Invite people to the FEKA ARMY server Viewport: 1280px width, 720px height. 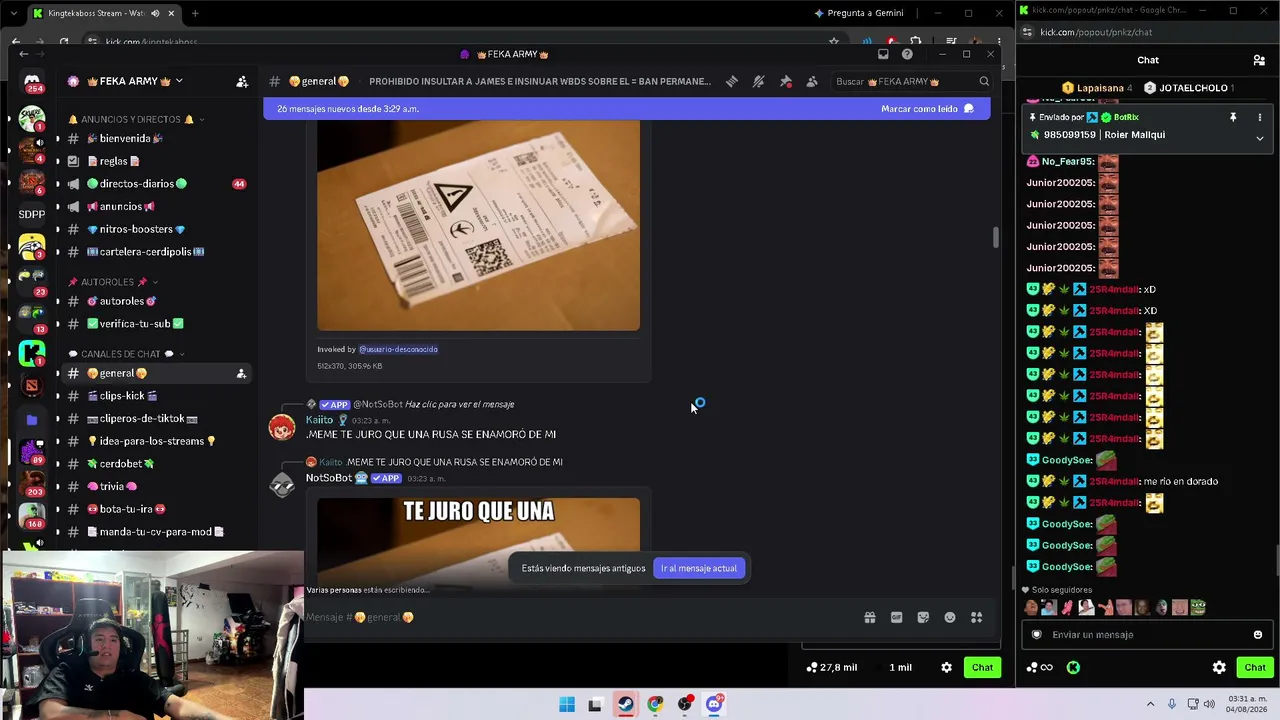242,81
